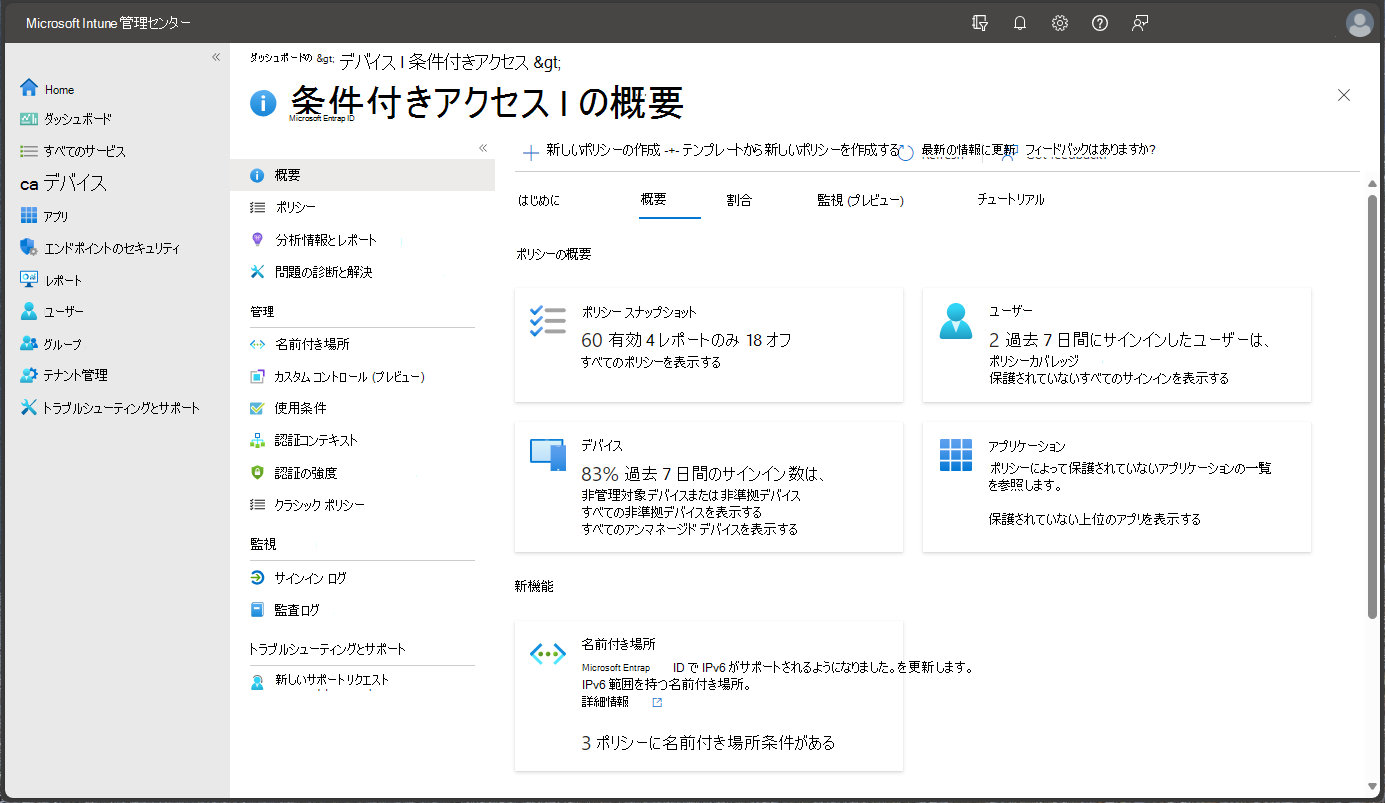Select the 概要 tab
The height and width of the screenshot is (803, 1385).
(654, 200)
